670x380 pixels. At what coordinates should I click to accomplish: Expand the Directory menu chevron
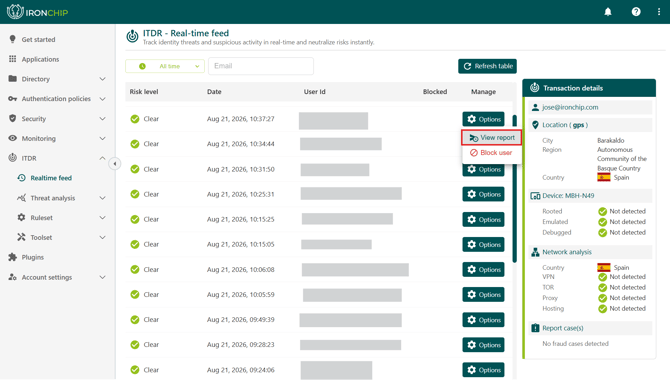103,79
